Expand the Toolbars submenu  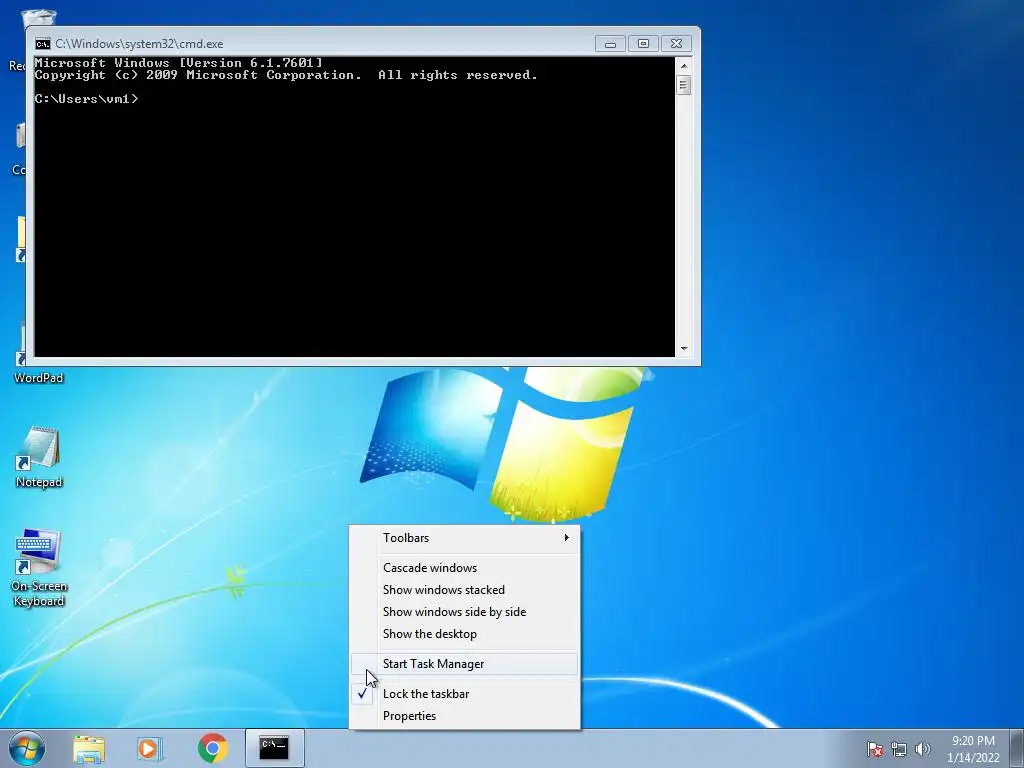pos(464,537)
